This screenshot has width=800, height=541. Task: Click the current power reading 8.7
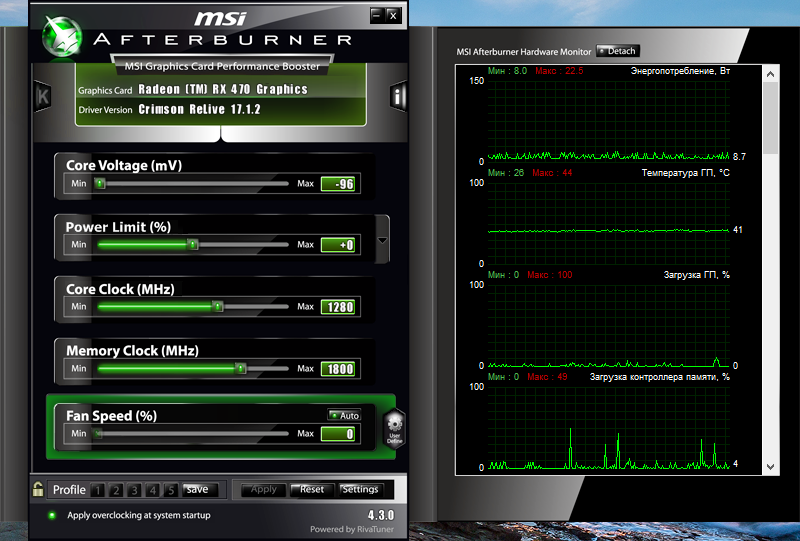[739, 157]
